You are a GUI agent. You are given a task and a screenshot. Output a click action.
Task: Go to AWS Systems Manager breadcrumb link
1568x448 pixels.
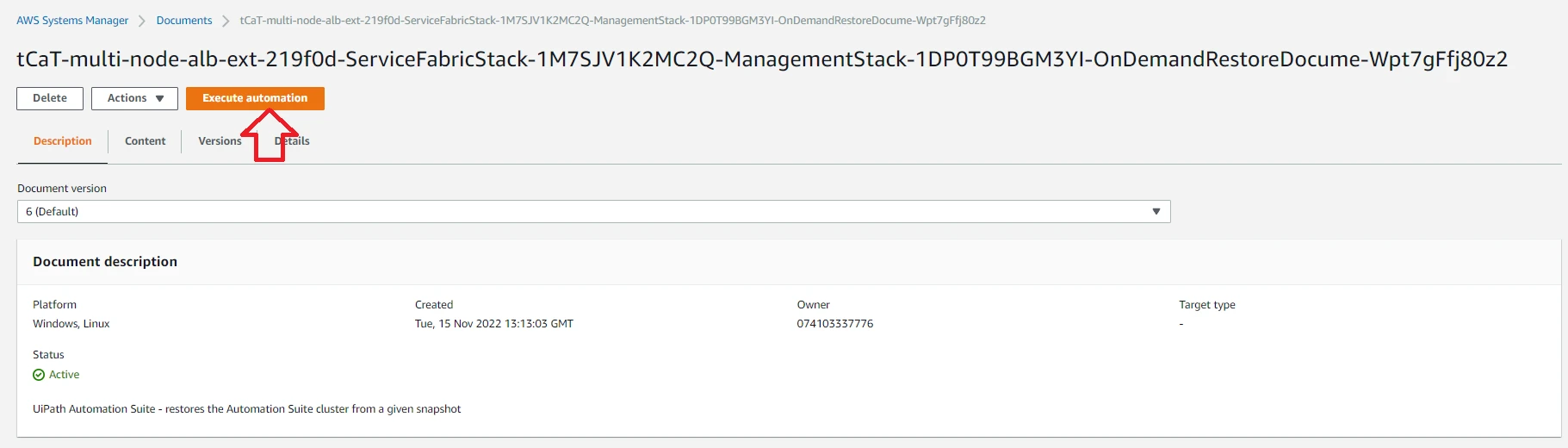[72, 20]
